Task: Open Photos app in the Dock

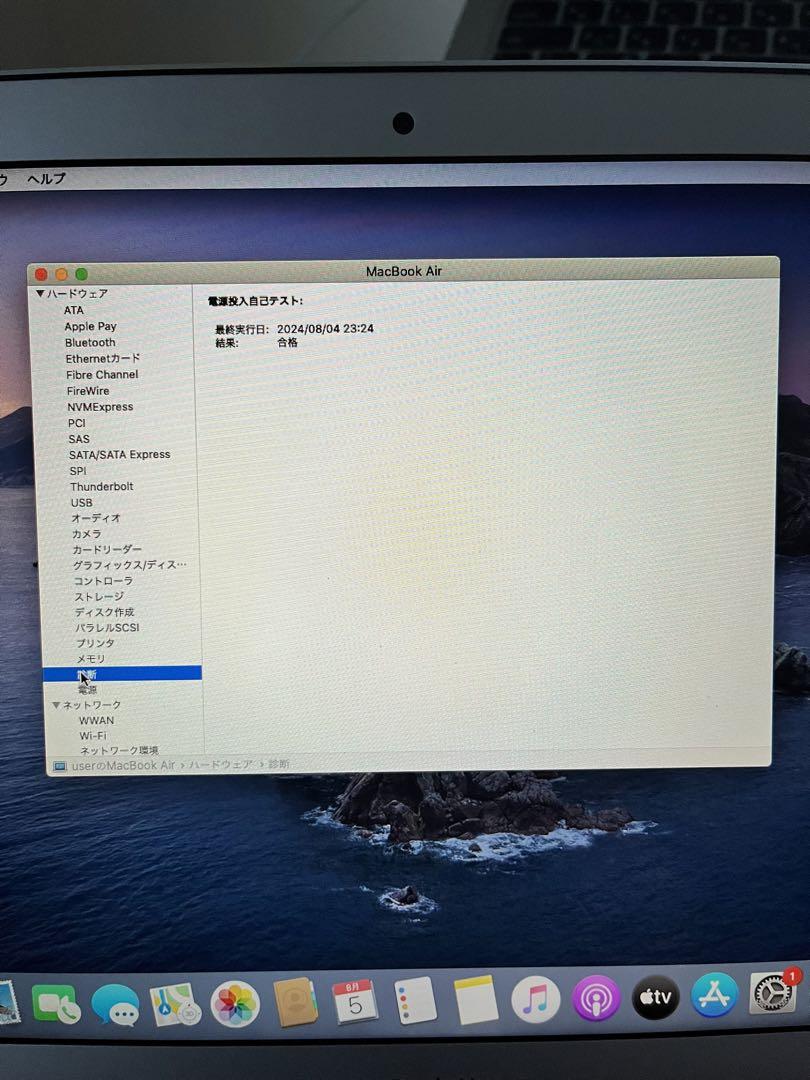Action: [x=235, y=1004]
